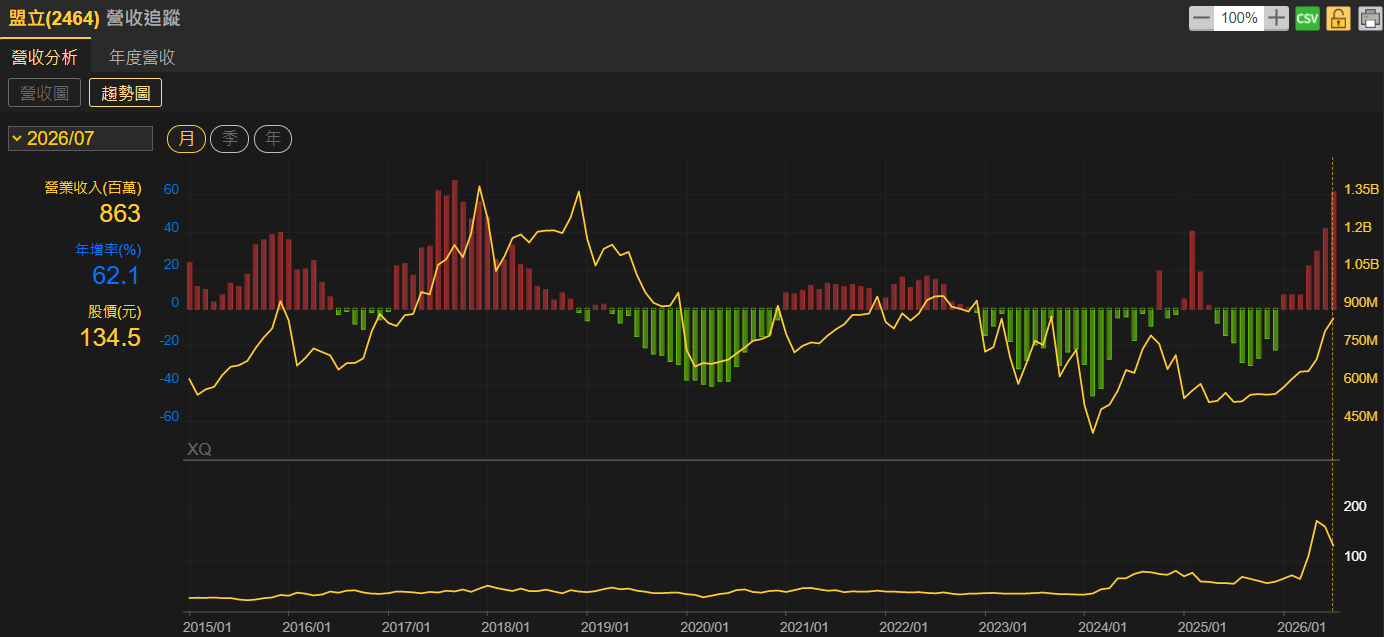Click the revenue value 863
The width and height of the screenshot is (1384, 637).
(120, 213)
